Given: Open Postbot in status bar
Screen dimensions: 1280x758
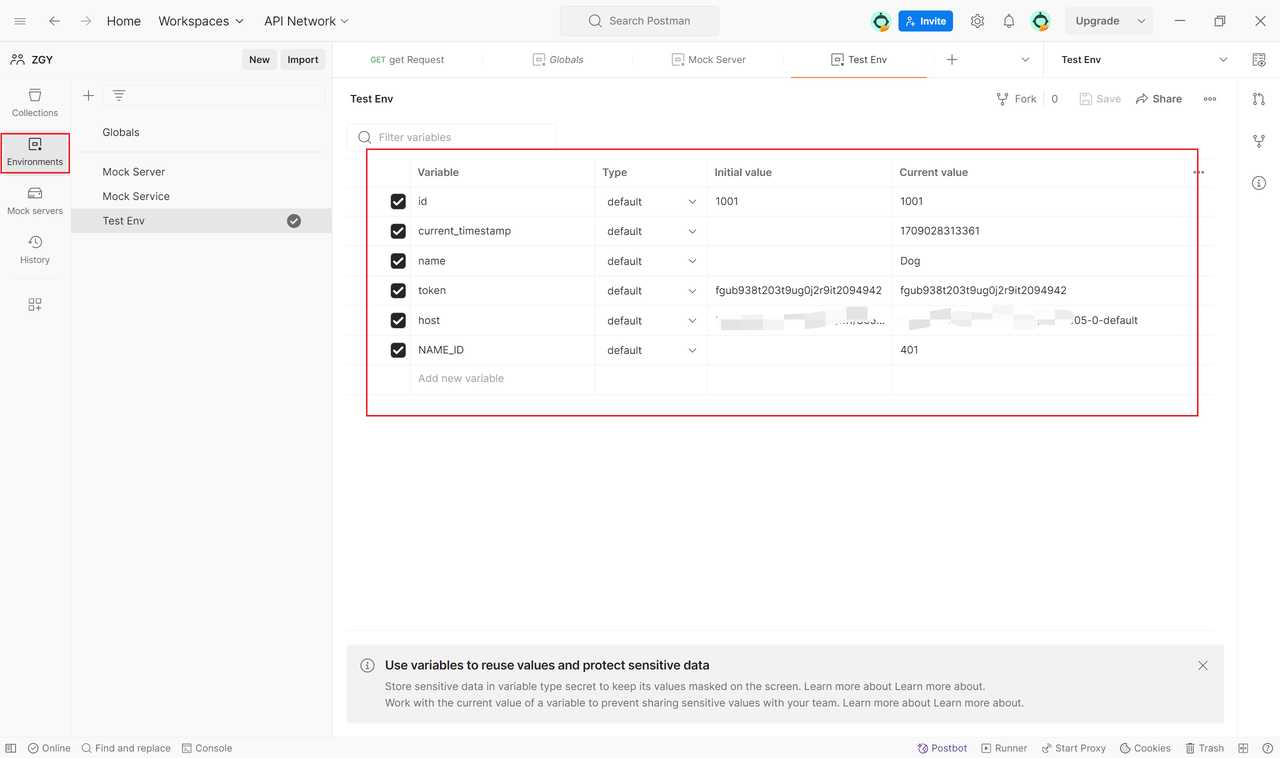Looking at the screenshot, I should tap(943, 748).
